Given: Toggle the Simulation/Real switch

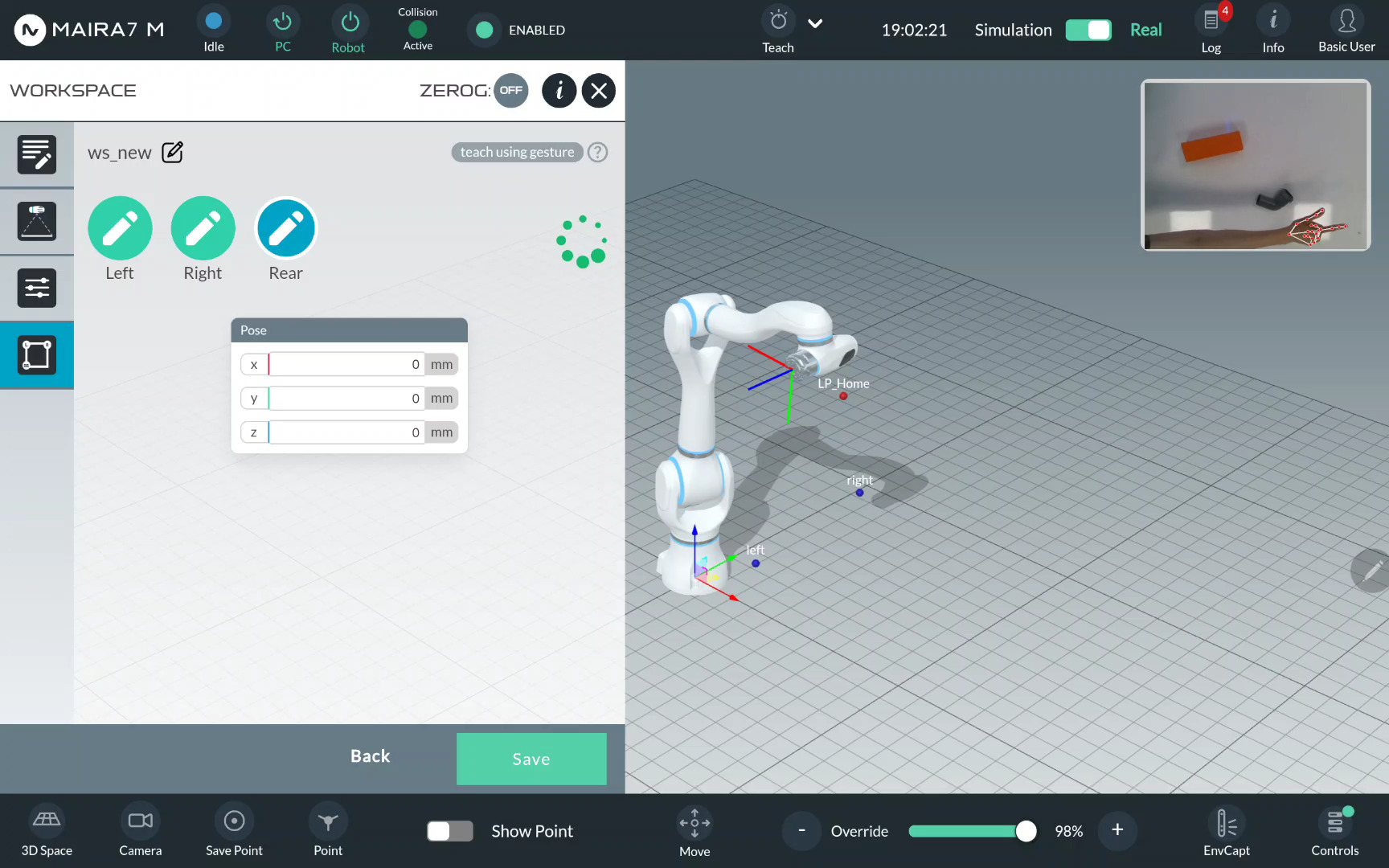Looking at the screenshot, I should (x=1088, y=30).
